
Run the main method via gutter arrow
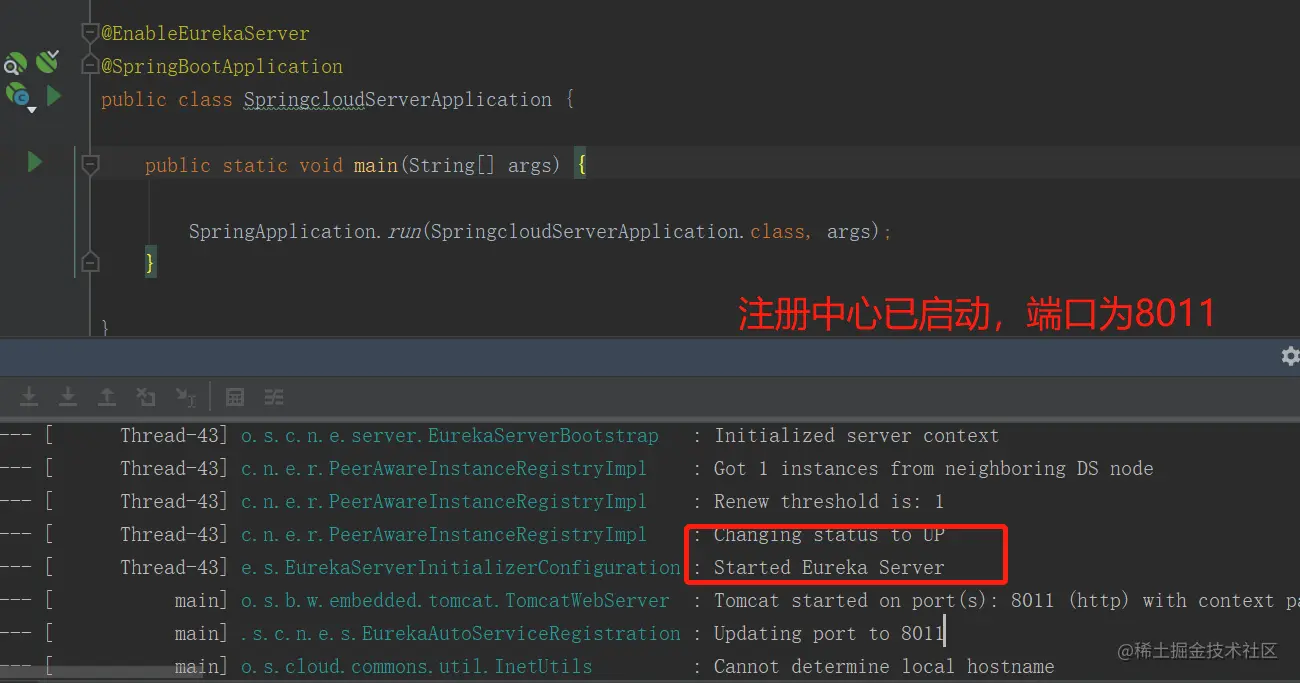click(34, 162)
